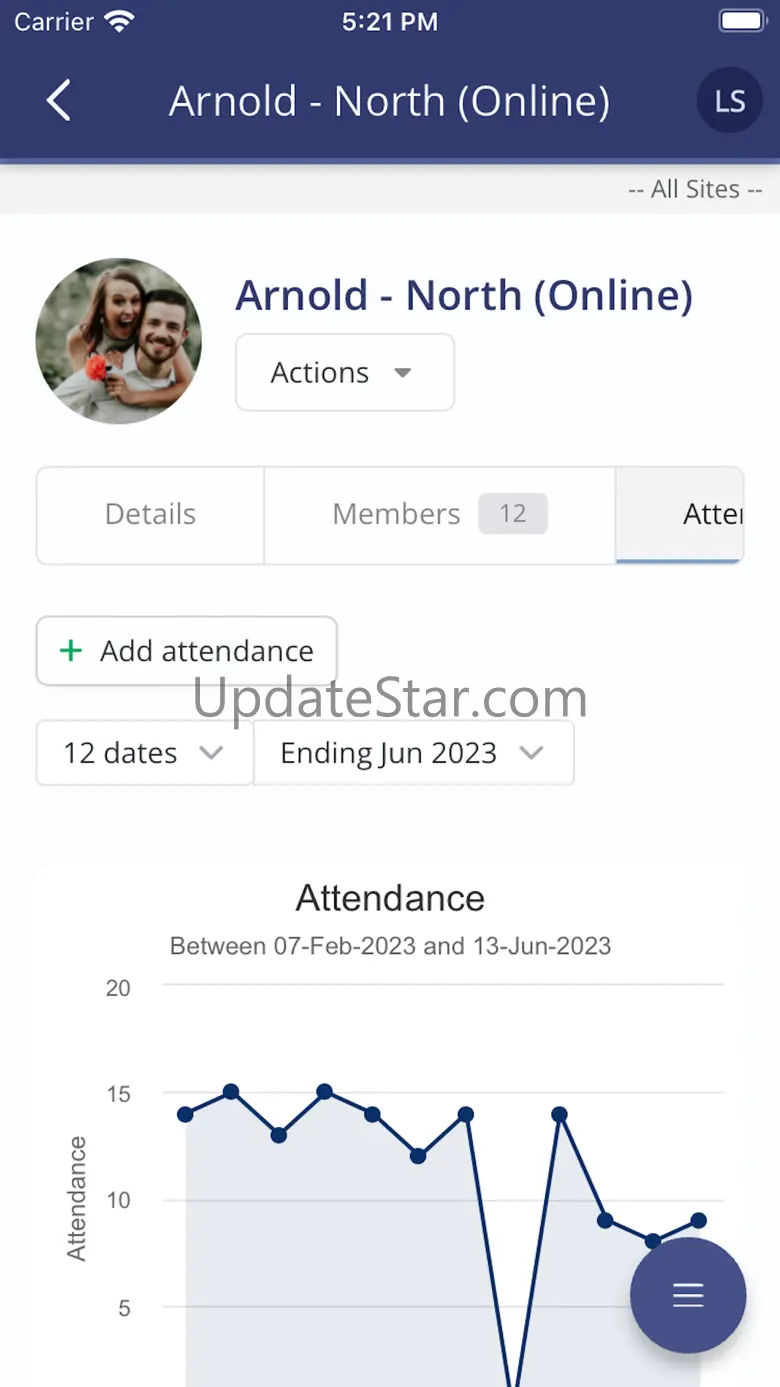Tap the green plus icon
780x1387 pixels.
pyautogui.click(x=70, y=651)
